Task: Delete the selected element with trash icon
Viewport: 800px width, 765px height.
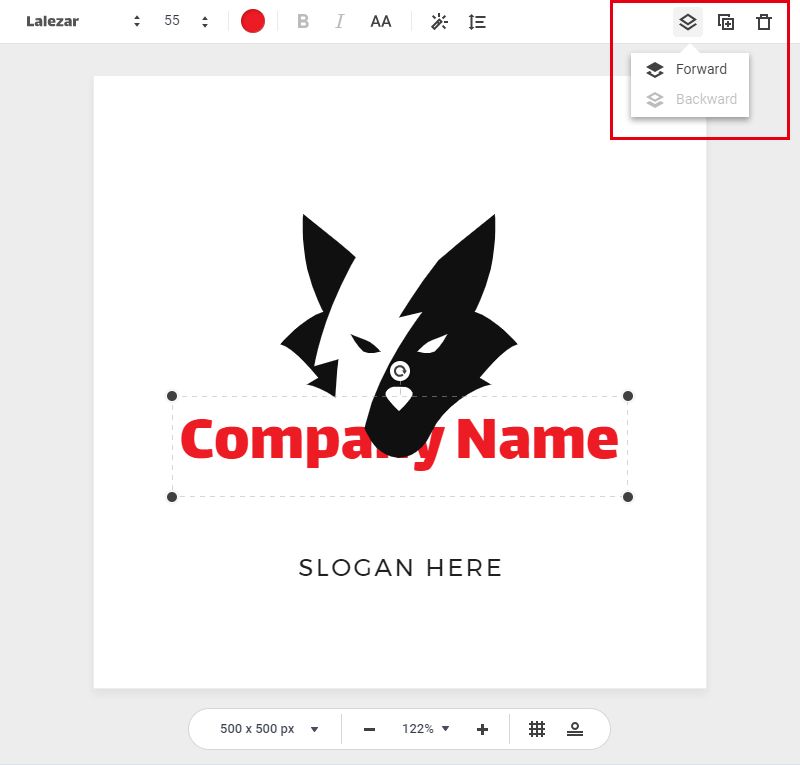Action: [x=763, y=21]
